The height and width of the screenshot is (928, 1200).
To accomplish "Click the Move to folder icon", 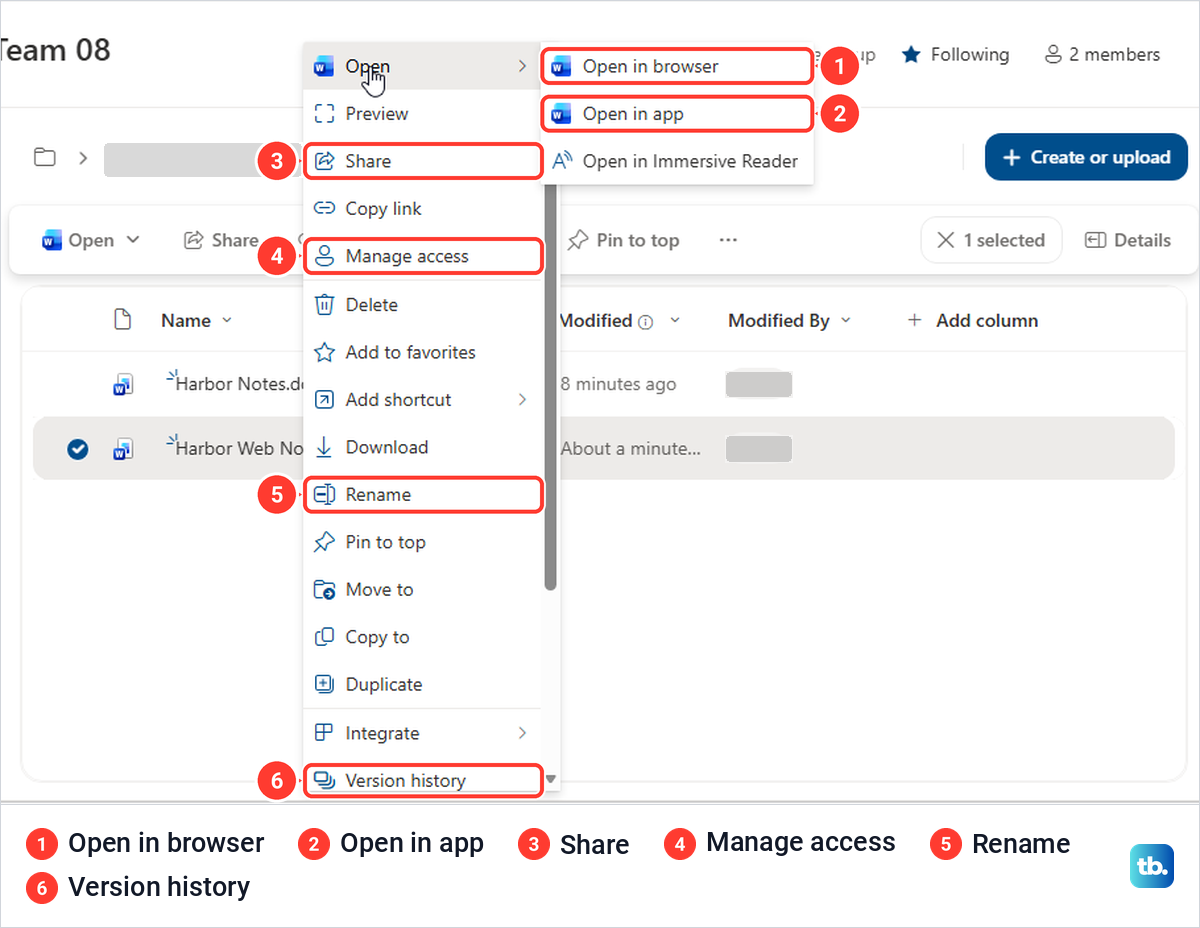I will pos(324,590).
